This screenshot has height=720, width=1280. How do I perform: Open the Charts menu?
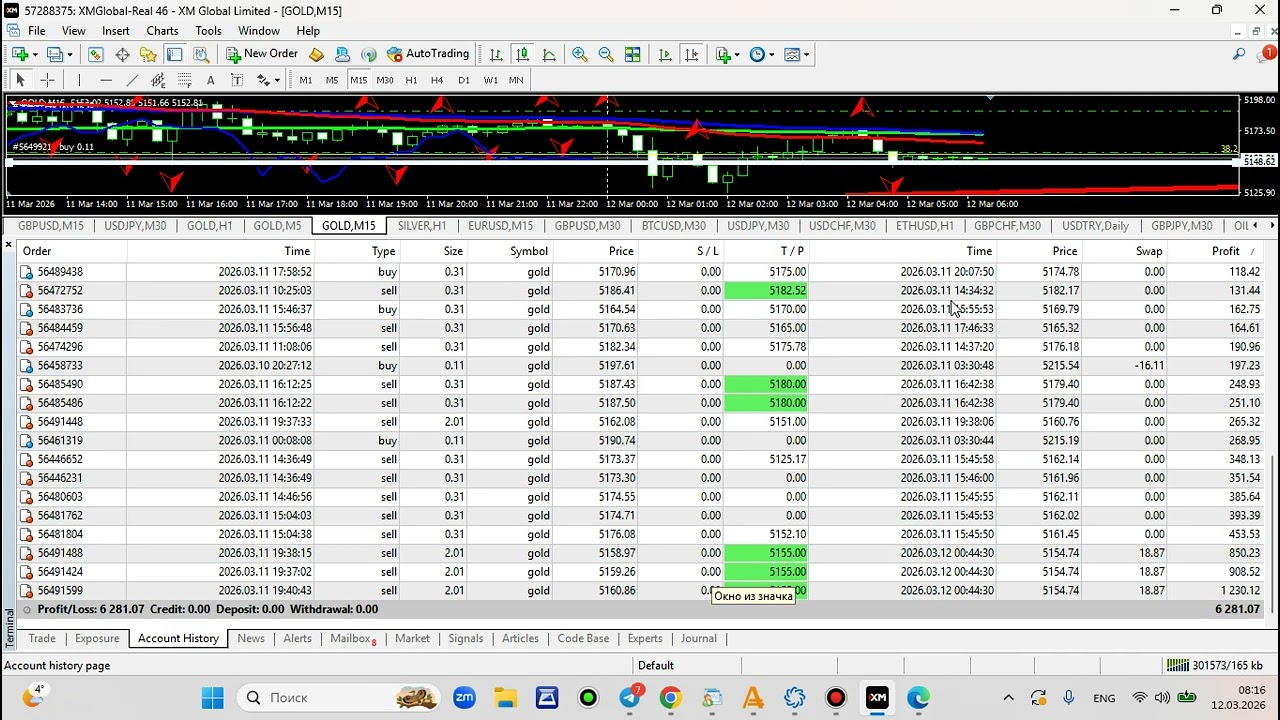coord(162,31)
